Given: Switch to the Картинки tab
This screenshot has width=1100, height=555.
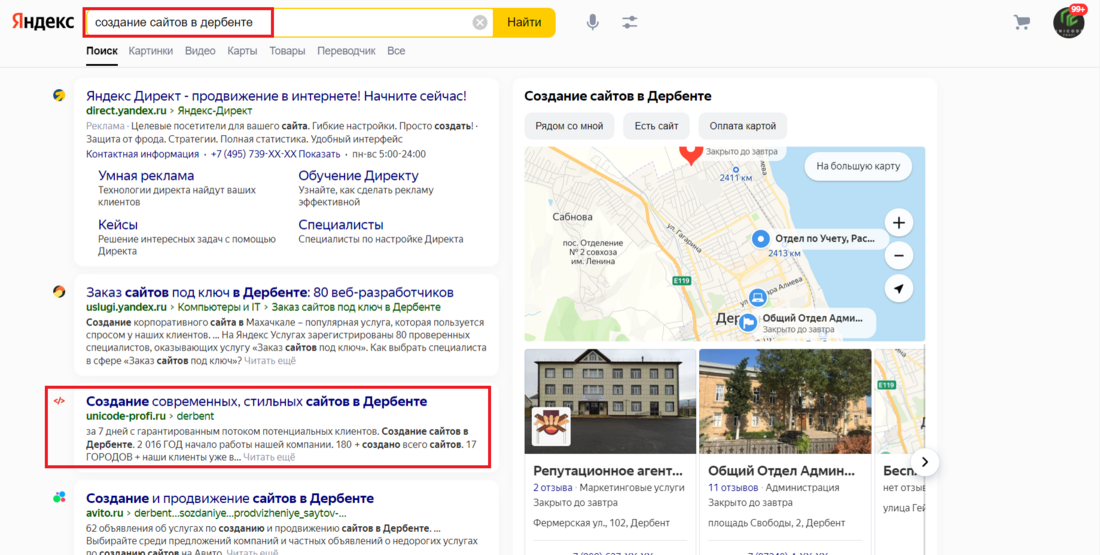Looking at the screenshot, I should [x=151, y=51].
